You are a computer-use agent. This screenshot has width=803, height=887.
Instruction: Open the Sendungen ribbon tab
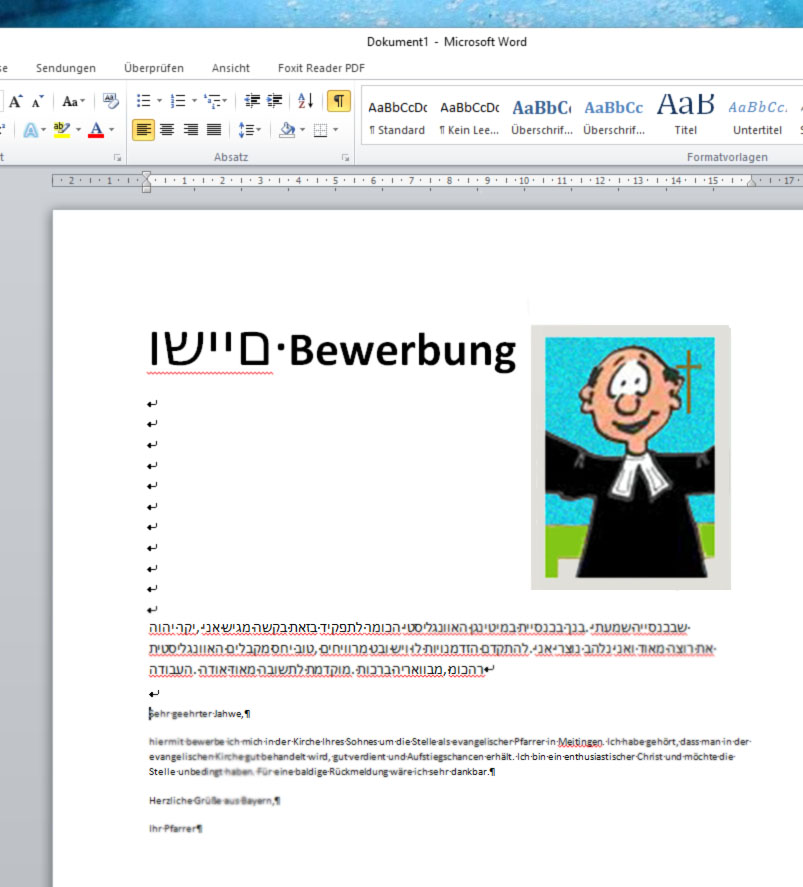(66, 68)
